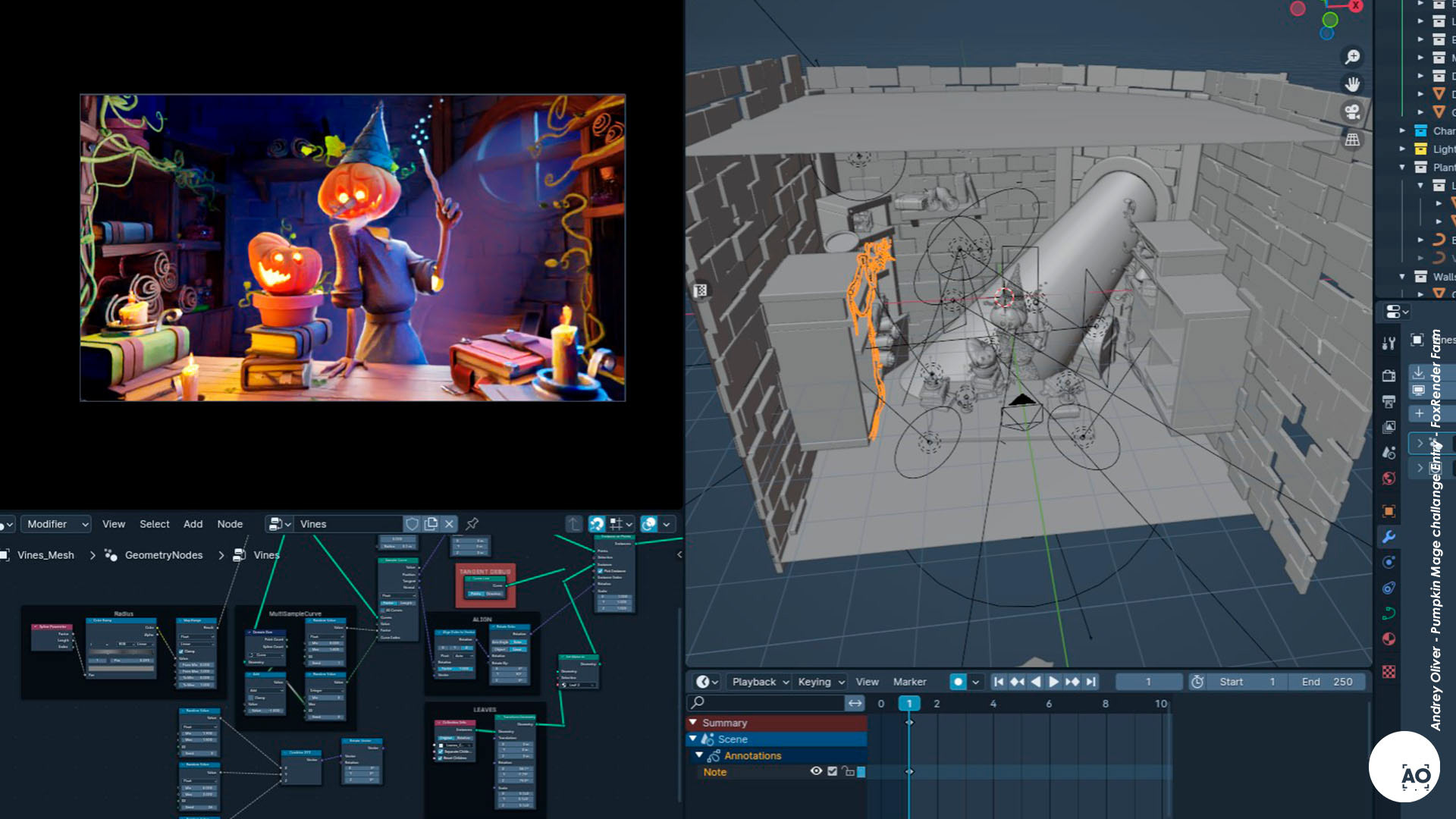The image size is (1456, 819).
Task: Click the current frame number field
Action: click(1148, 682)
